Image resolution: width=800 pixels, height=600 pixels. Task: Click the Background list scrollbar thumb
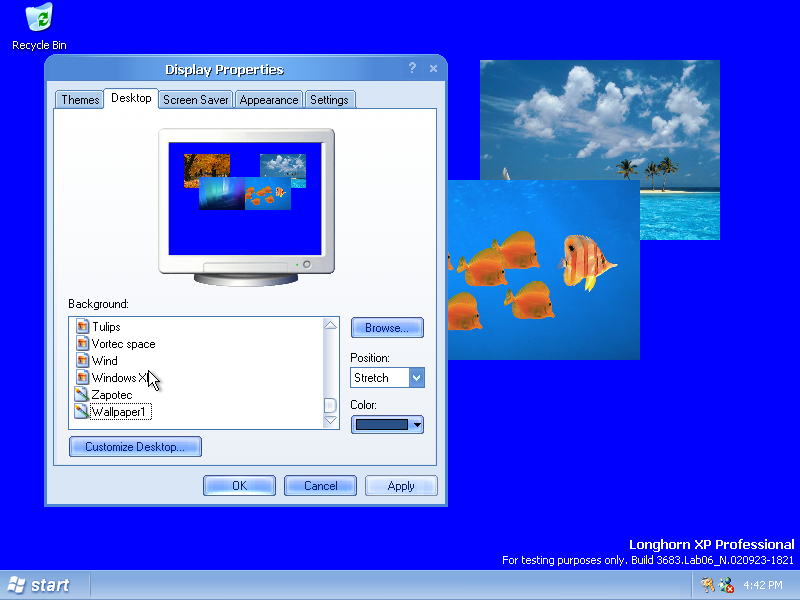click(331, 405)
